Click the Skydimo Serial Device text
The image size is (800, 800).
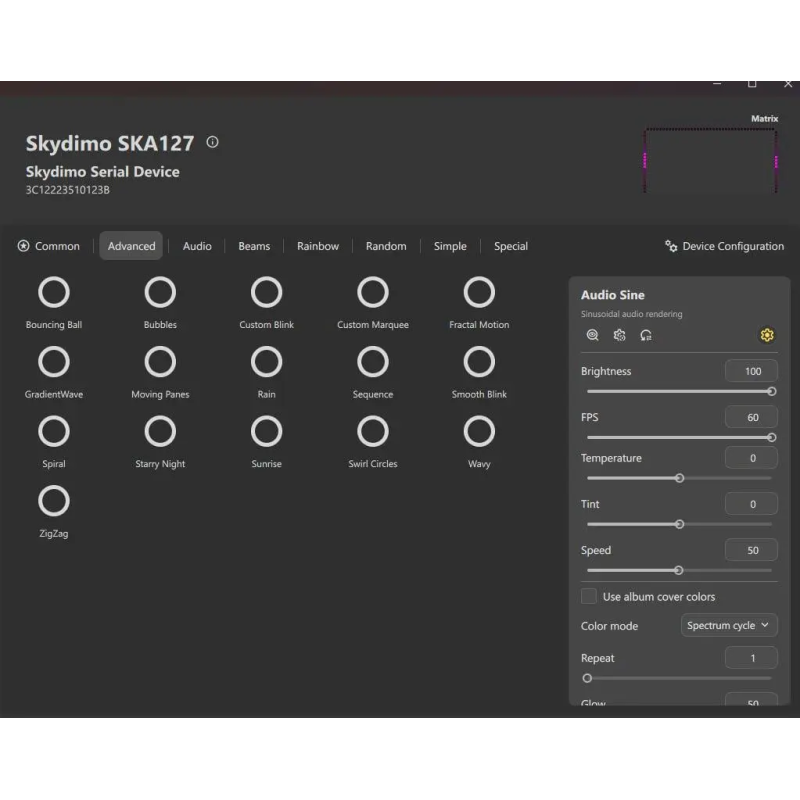click(103, 171)
